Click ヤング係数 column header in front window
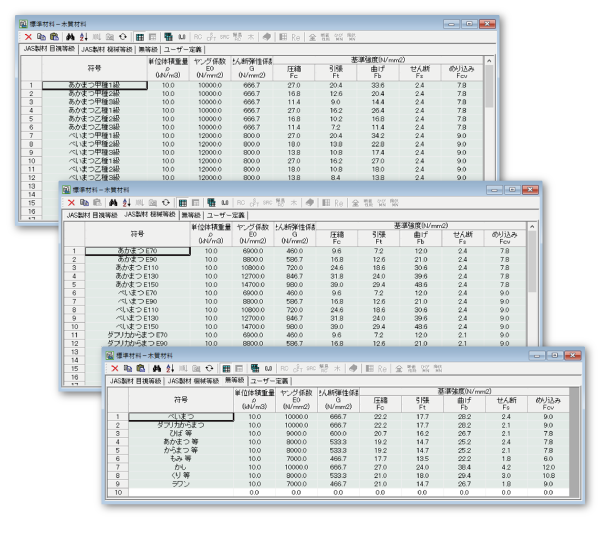 click(296, 400)
